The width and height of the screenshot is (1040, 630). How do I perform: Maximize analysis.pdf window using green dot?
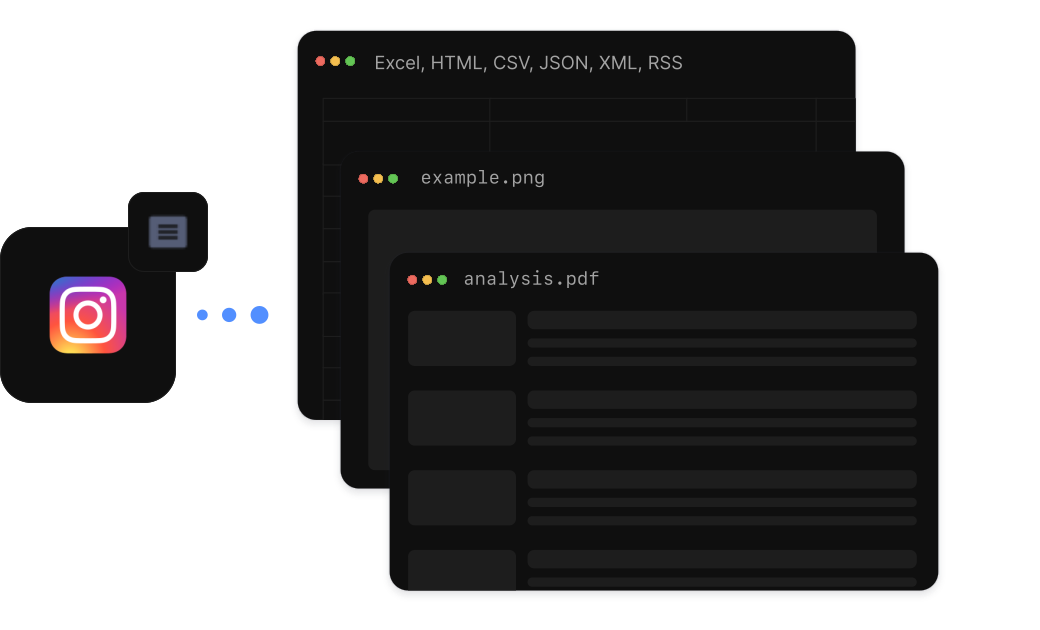pos(442,280)
